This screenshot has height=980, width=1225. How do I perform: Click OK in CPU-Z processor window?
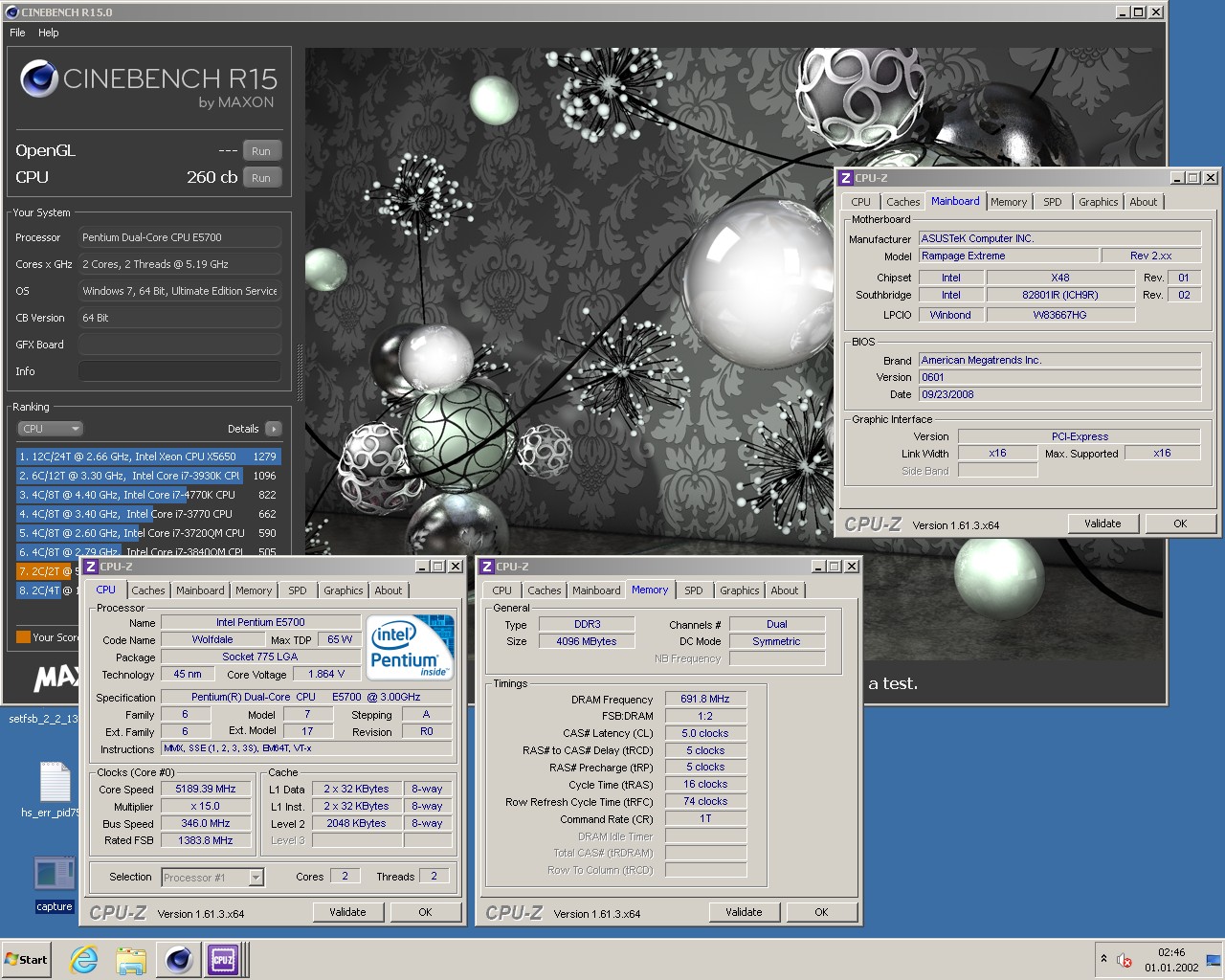point(425,912)
